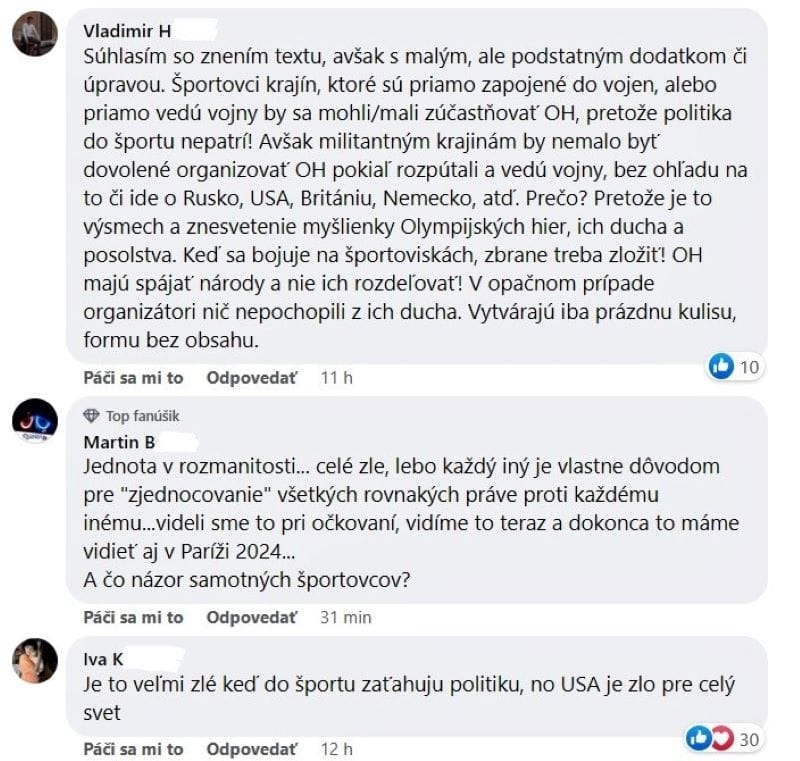Click the 12 h timestamp on Iva's comment
This screenshot has width=800, height=761.
click(337, 748)
